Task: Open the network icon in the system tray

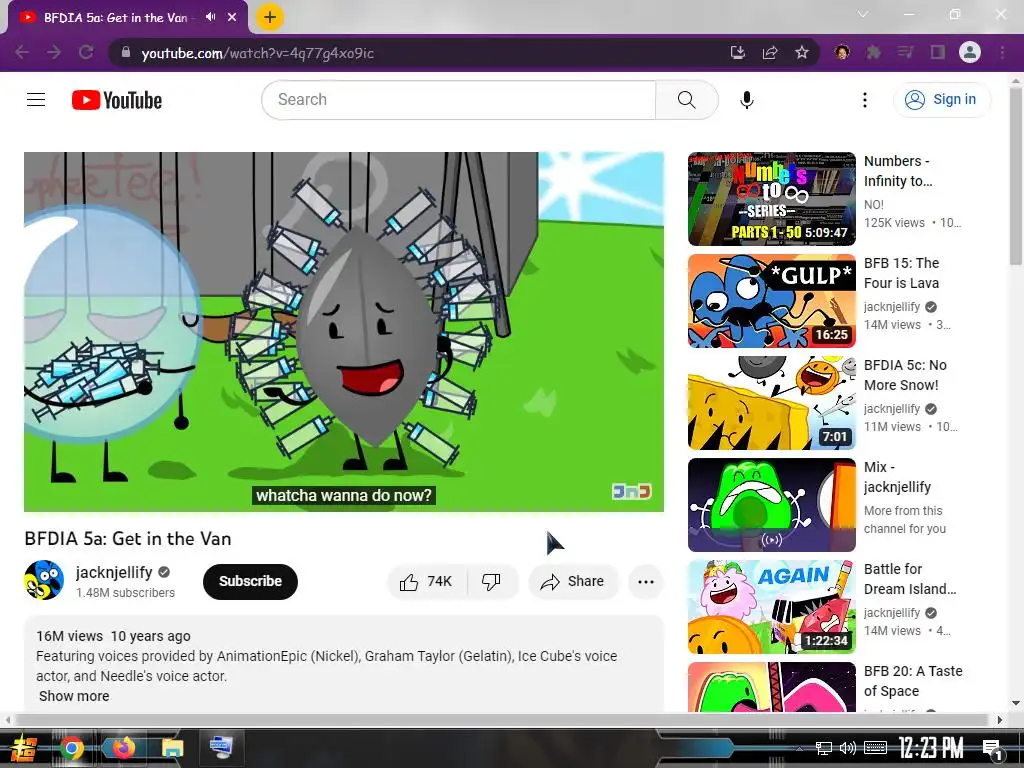Action: 824,748
